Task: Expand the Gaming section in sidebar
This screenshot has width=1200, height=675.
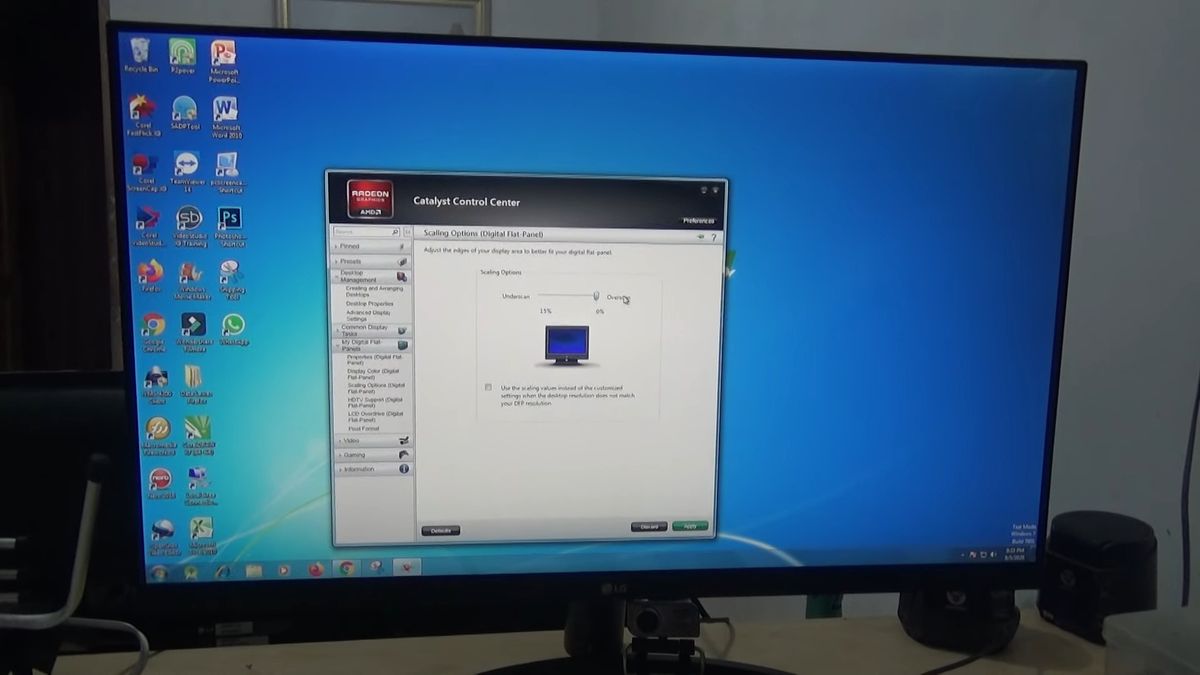Action: [373, 454]
